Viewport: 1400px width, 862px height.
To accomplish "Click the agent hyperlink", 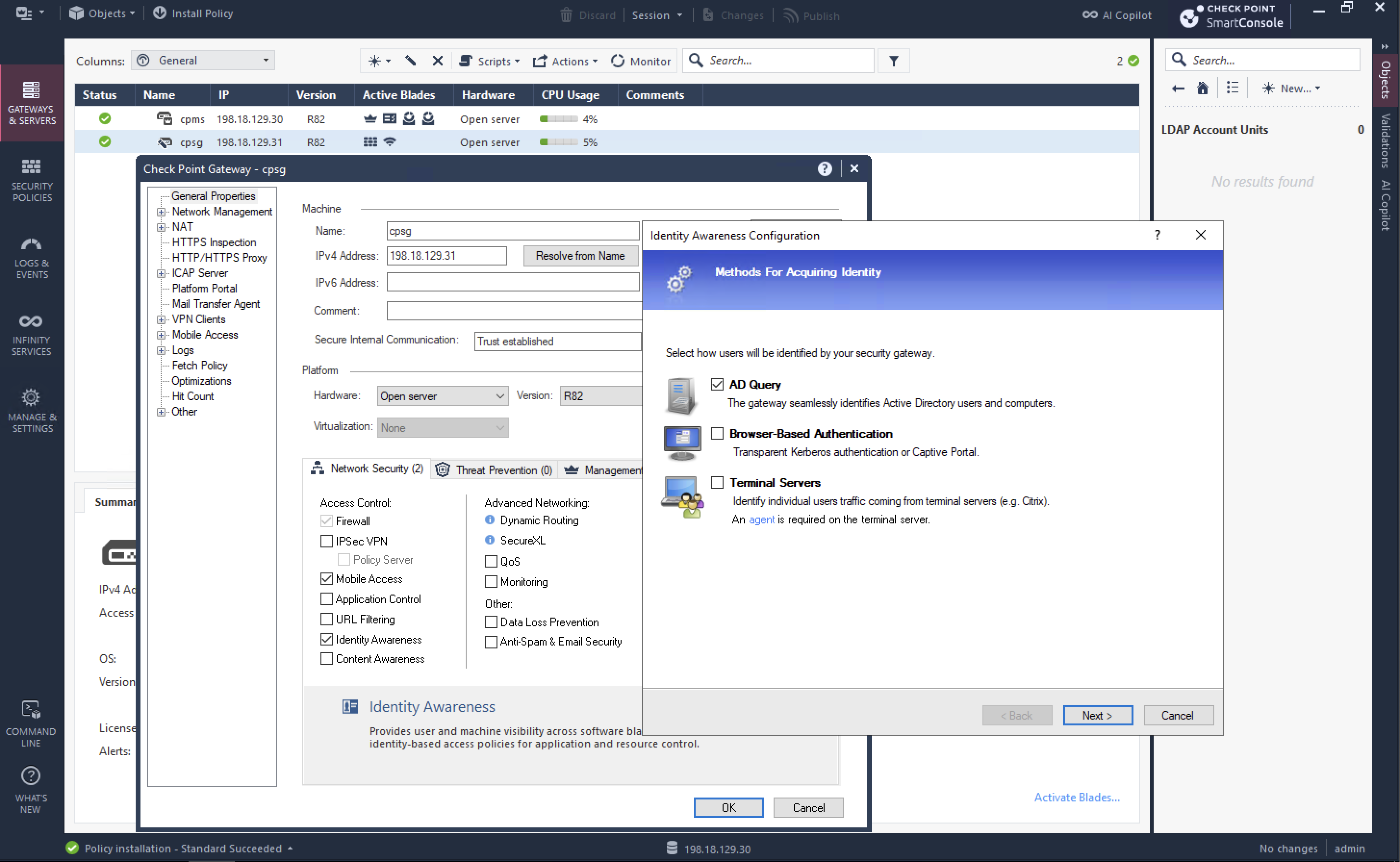I will [762, 520].
